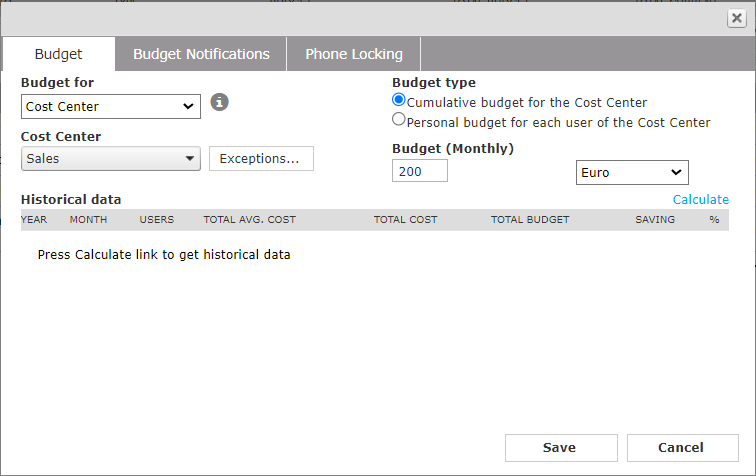Click the MONTH column header

(88, 219)
